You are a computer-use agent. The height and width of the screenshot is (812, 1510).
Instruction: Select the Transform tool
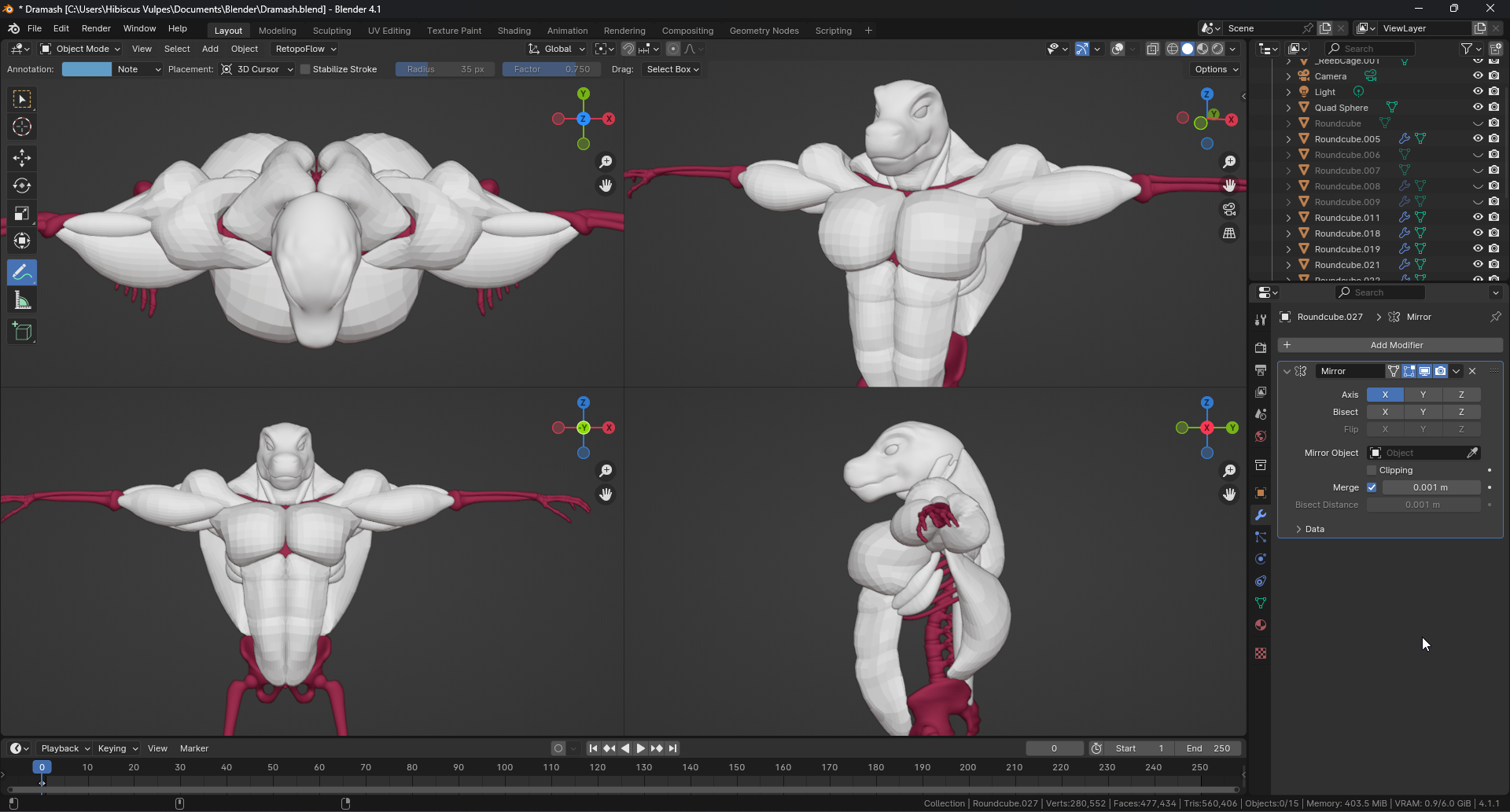click(22, 241)
